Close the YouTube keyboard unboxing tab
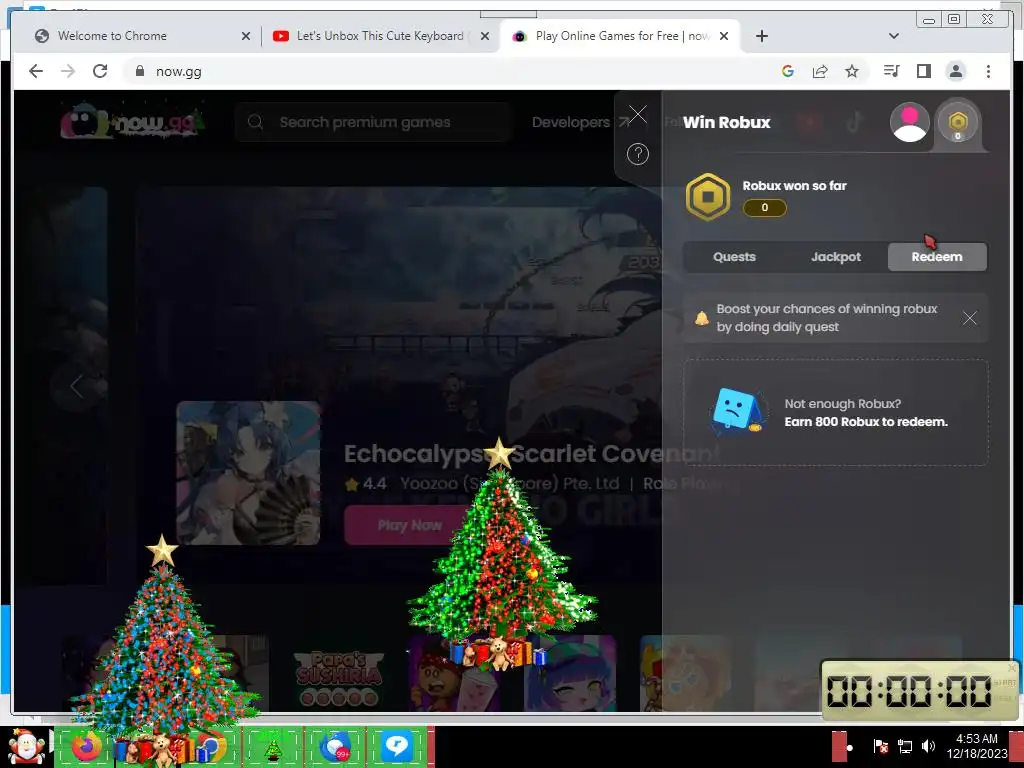 click(x=485, y=36)
